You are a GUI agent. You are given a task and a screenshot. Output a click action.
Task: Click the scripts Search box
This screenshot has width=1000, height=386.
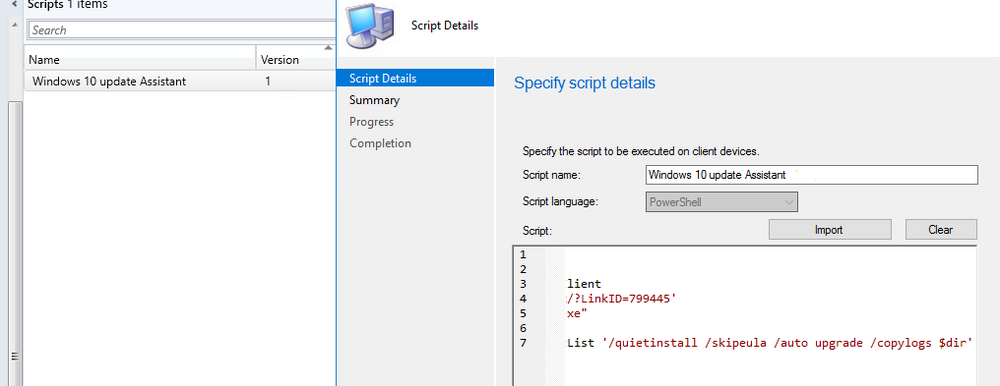(182, 30)
